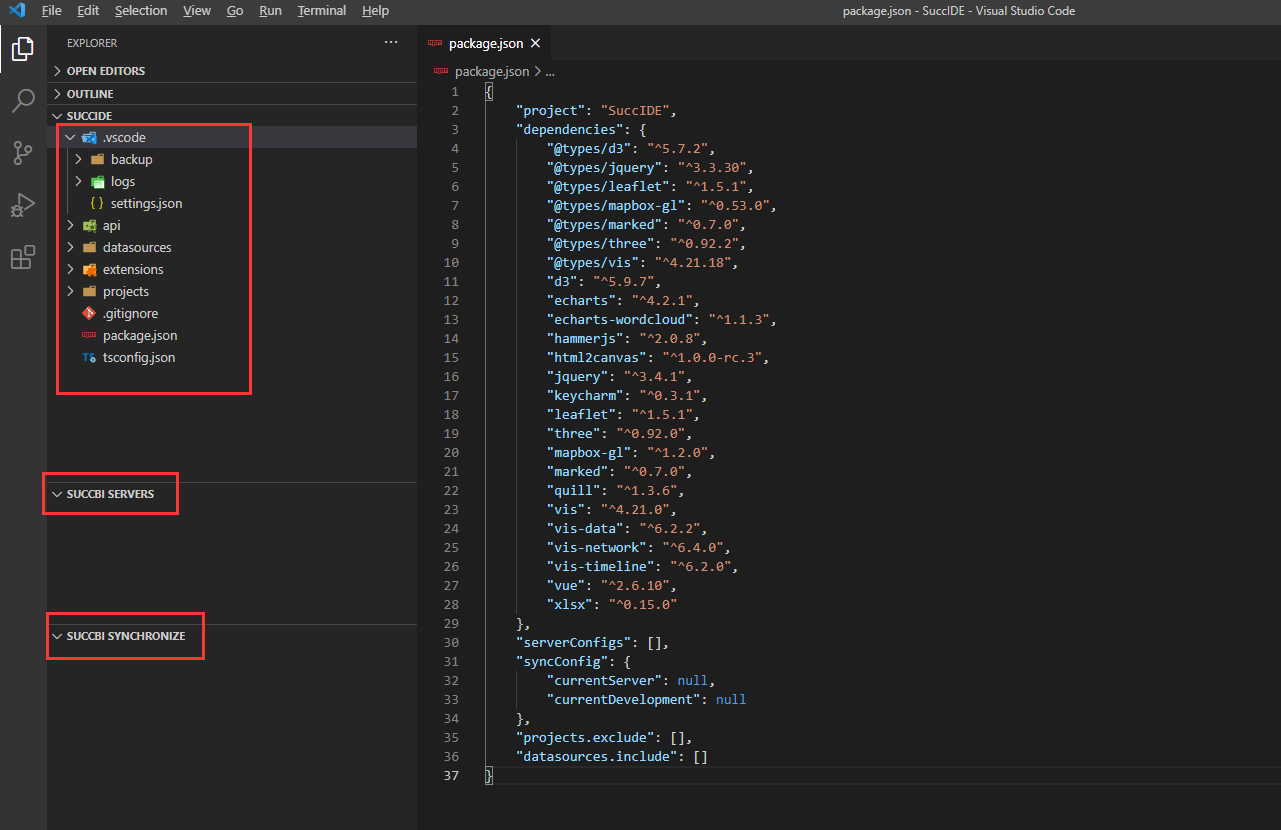Expand the Open Editors section

[x=105, y=71]
